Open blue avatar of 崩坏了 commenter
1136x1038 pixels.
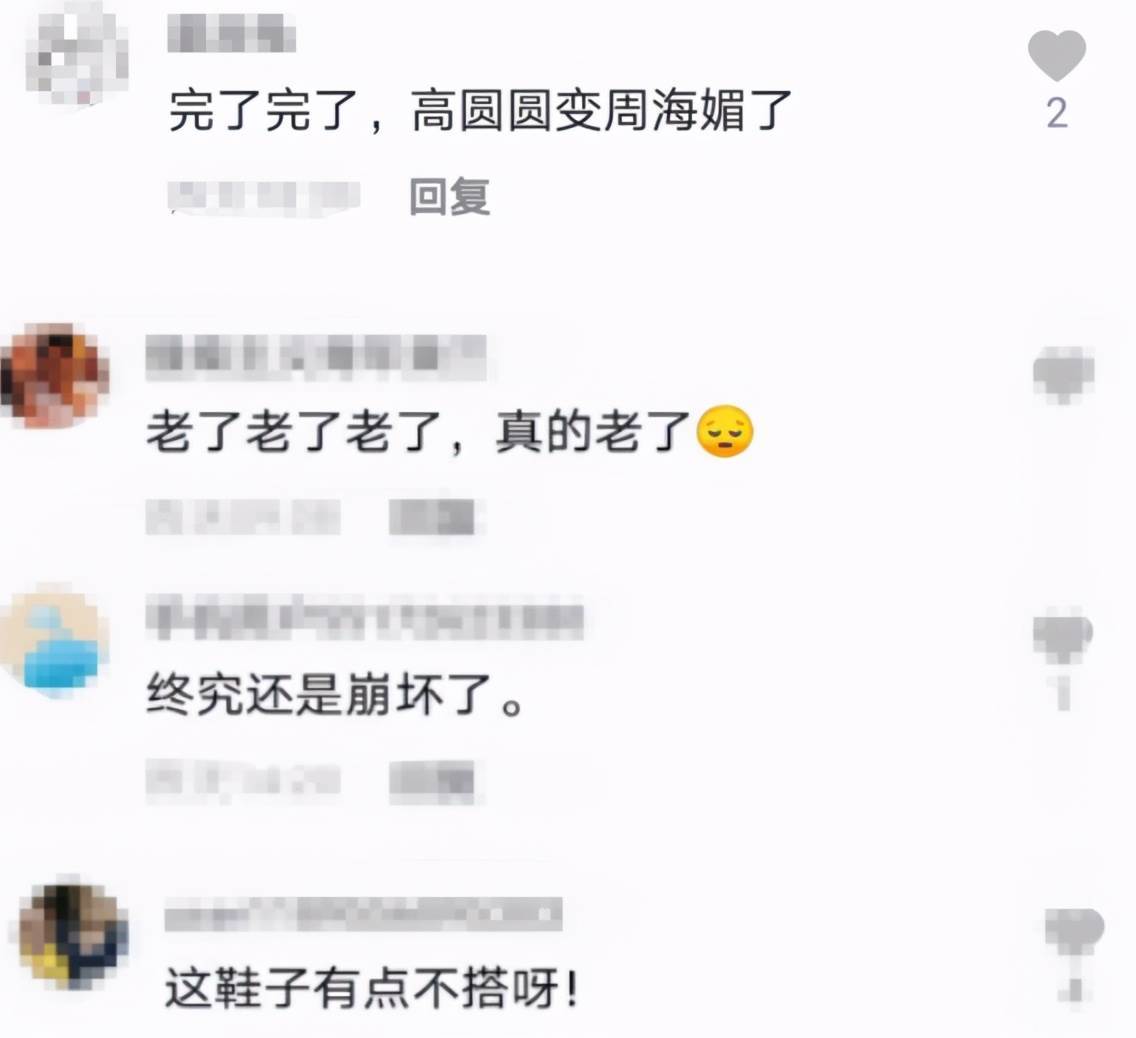click(54, 641)
